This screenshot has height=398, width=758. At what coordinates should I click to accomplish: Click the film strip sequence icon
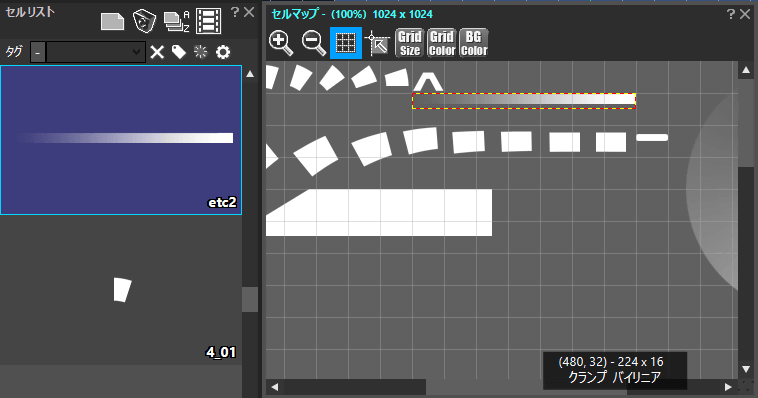(x=208, y=21)
